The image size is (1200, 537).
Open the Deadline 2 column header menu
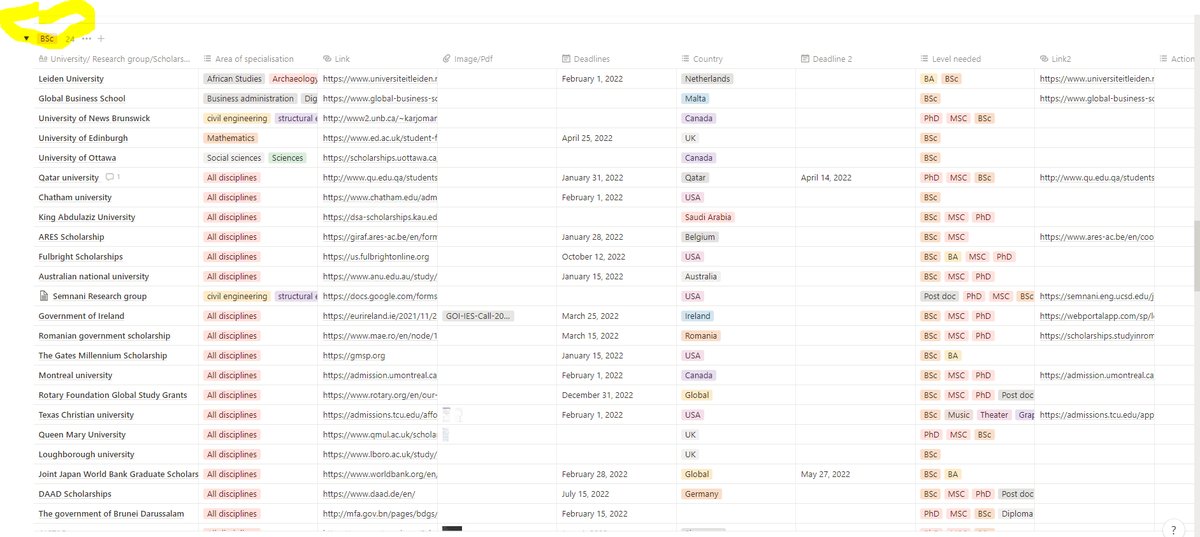pos(826,59)
